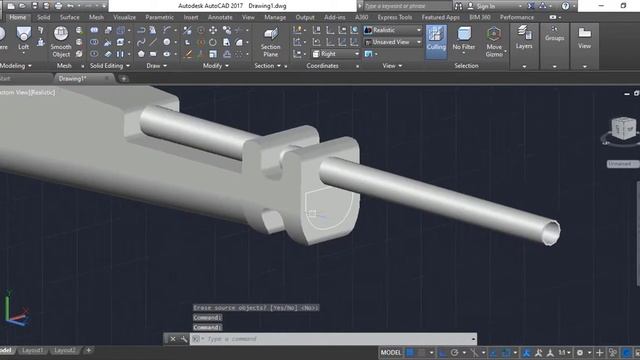This screenshot has width=640, height=360.
Task: Select the Move Gizmo tool
Action: [x=494, y=42]
